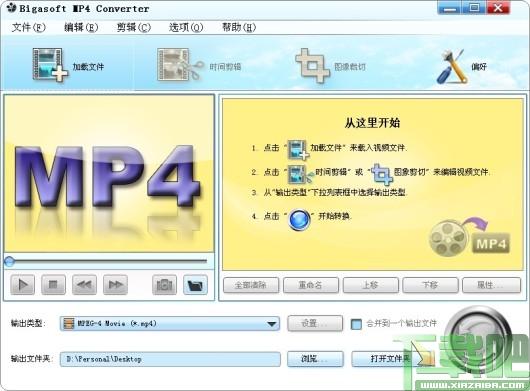Click the 重命名 rename button
Screen dimensions: 530x391
(311, 285)
